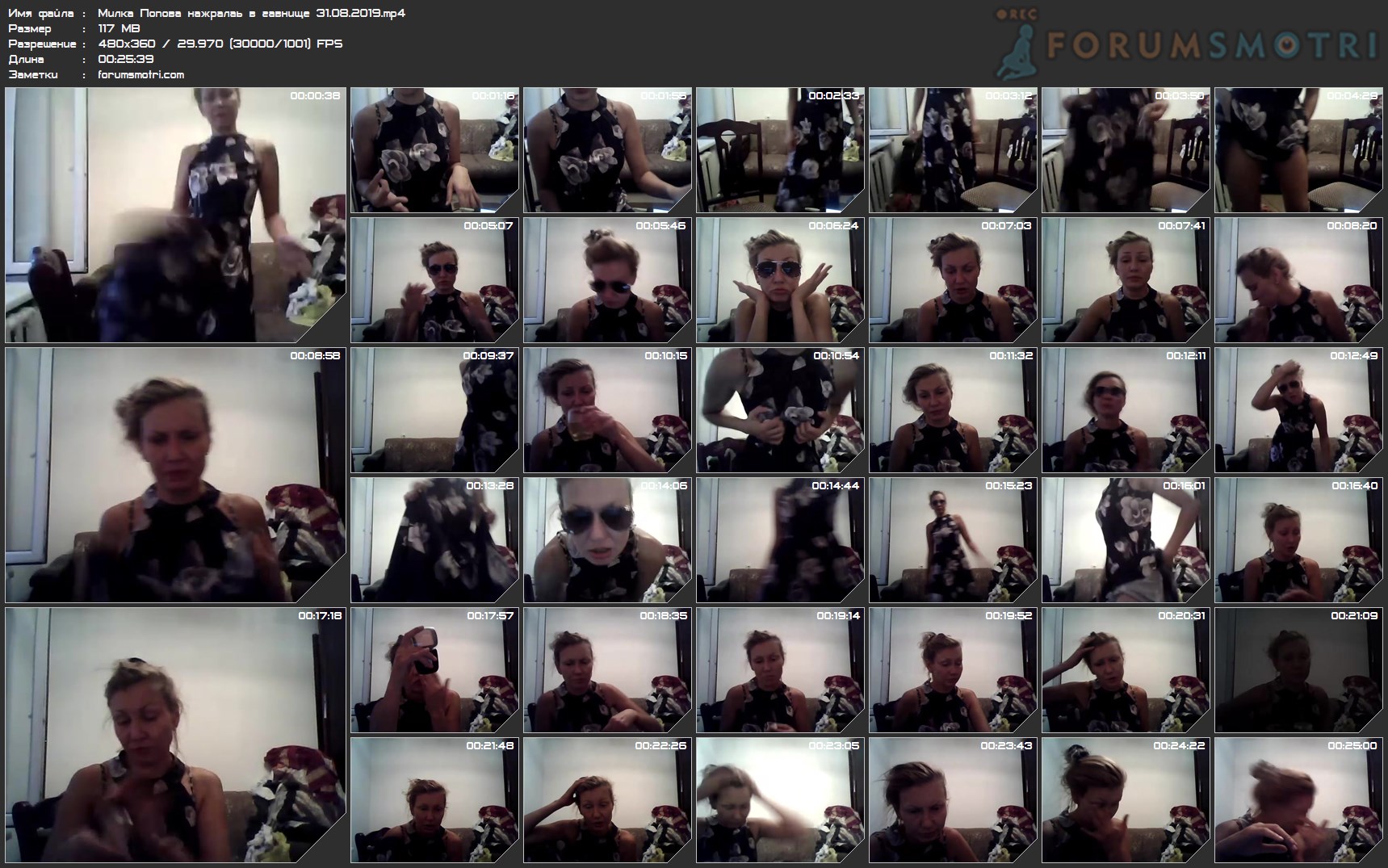
Task: Click the 00:23:43 thumbnail
Action: tap(953, 800)
